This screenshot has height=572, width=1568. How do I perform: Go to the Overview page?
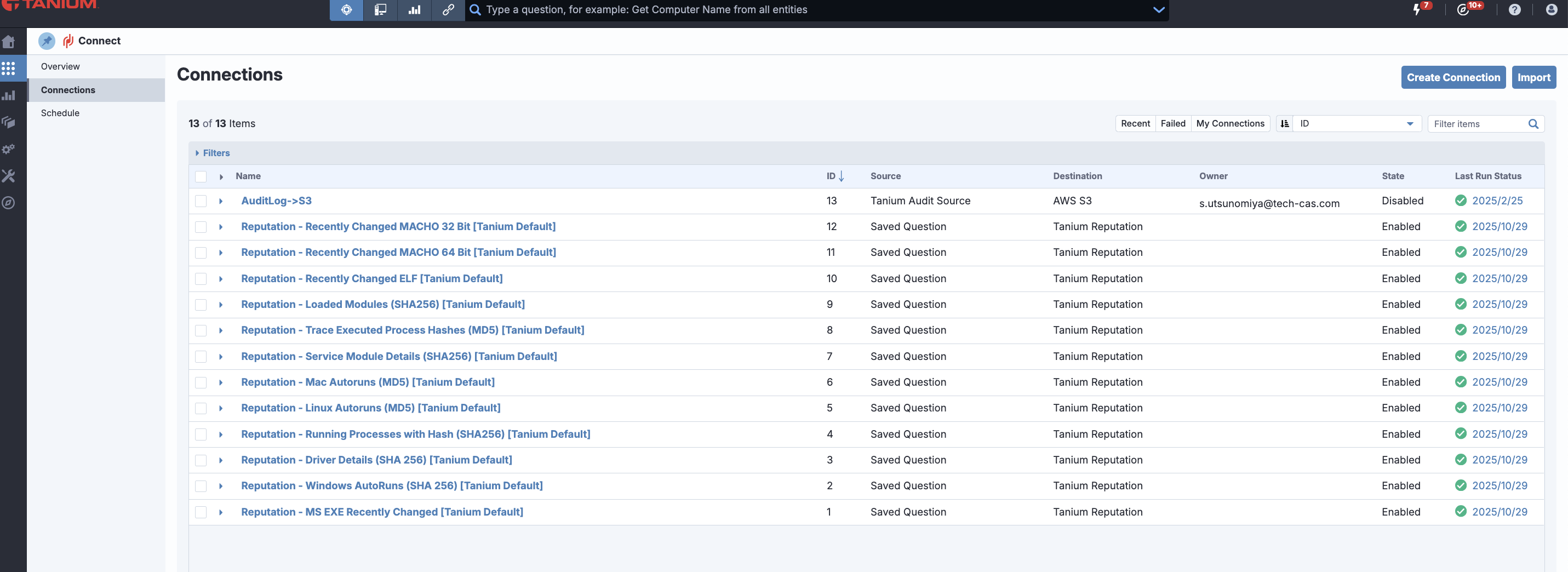60,66
